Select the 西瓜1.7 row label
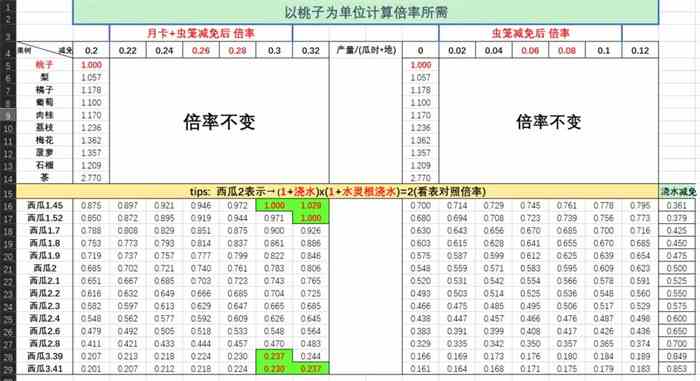Viewport: 700px width, 381px height. pyautogui.click(x=45, y=230)
